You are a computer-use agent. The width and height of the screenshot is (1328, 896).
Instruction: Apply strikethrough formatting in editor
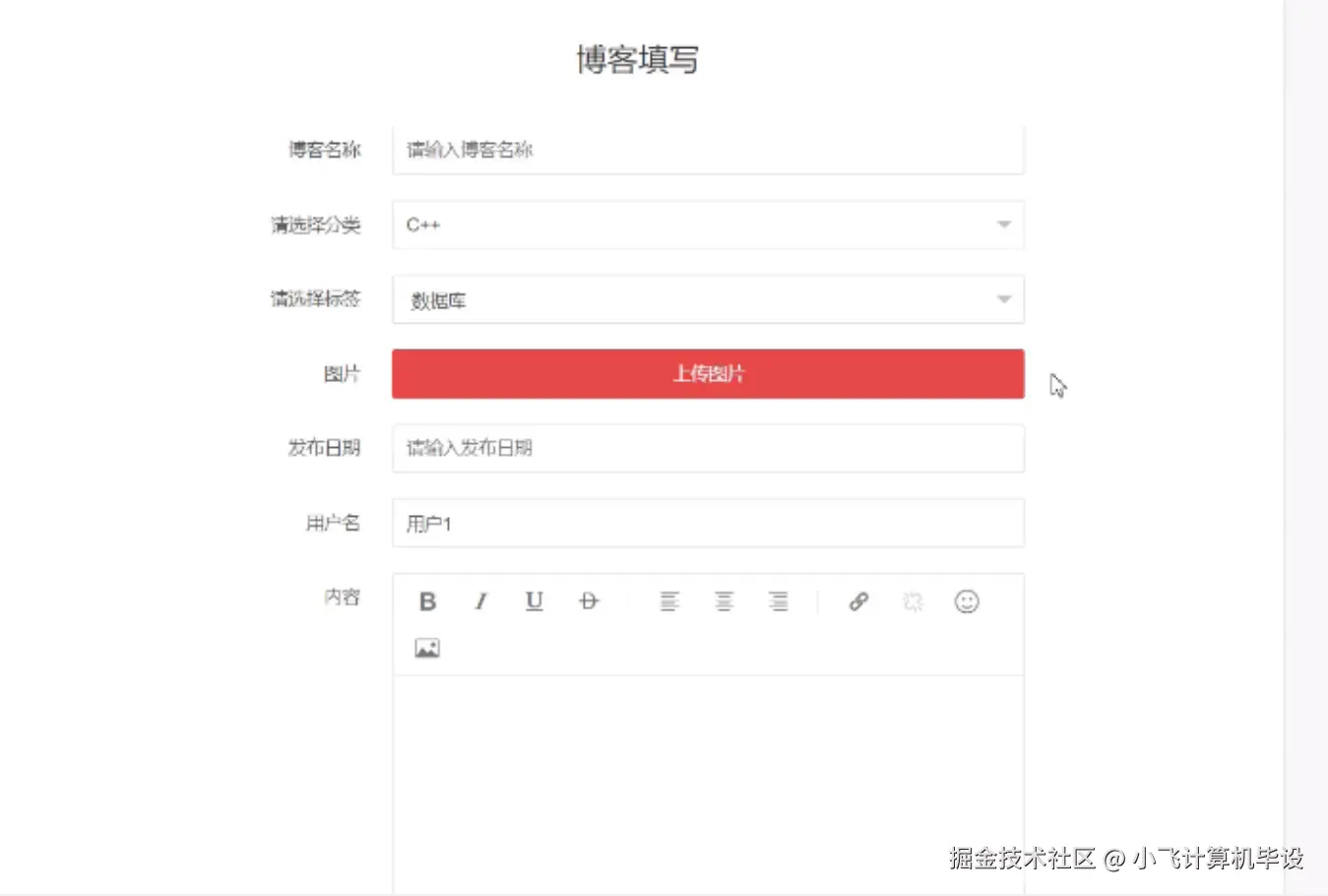(x=589, y=602)
